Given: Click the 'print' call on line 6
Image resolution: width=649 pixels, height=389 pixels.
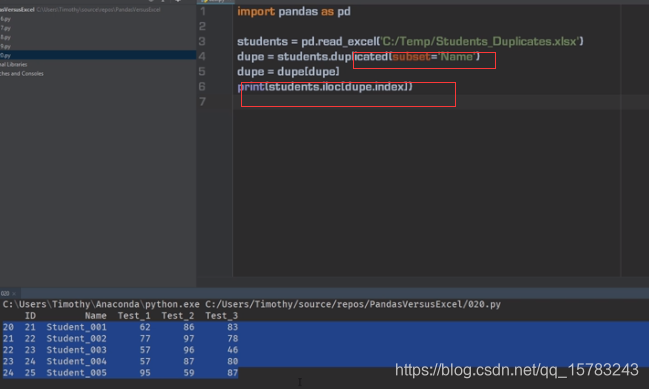Looking at the screenshot, I should pos(251,87).
